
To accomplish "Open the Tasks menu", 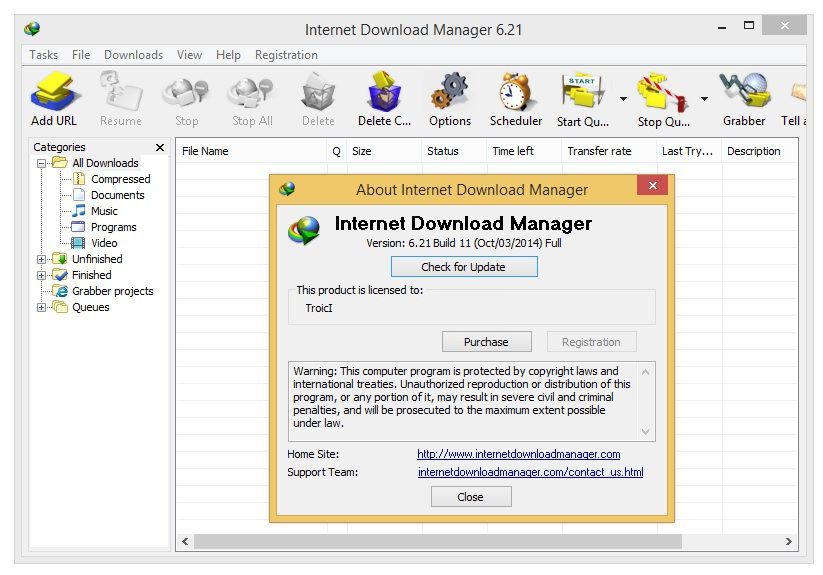I will pos(44,55).
